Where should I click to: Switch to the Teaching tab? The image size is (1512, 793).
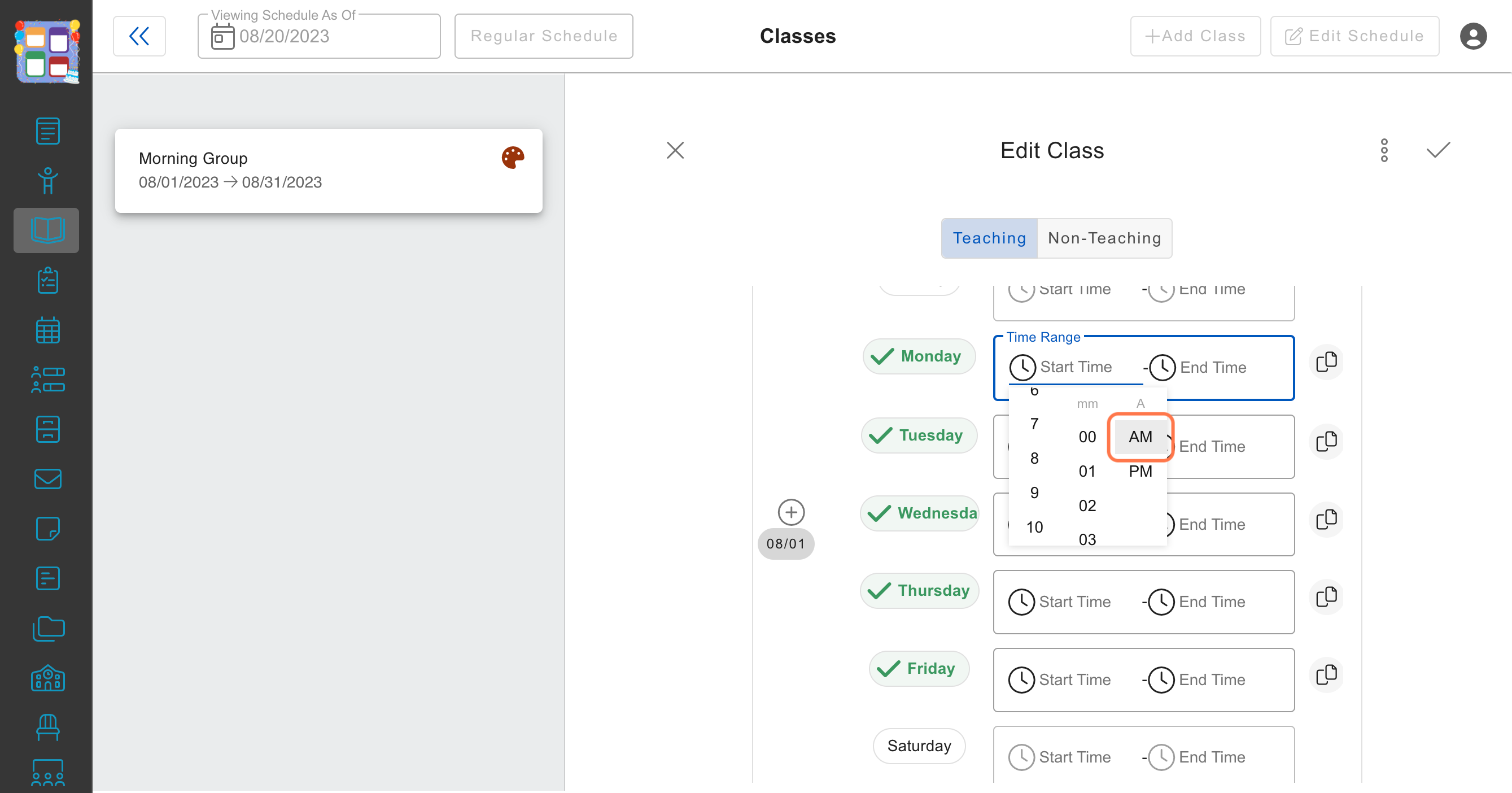coord(989,238)
